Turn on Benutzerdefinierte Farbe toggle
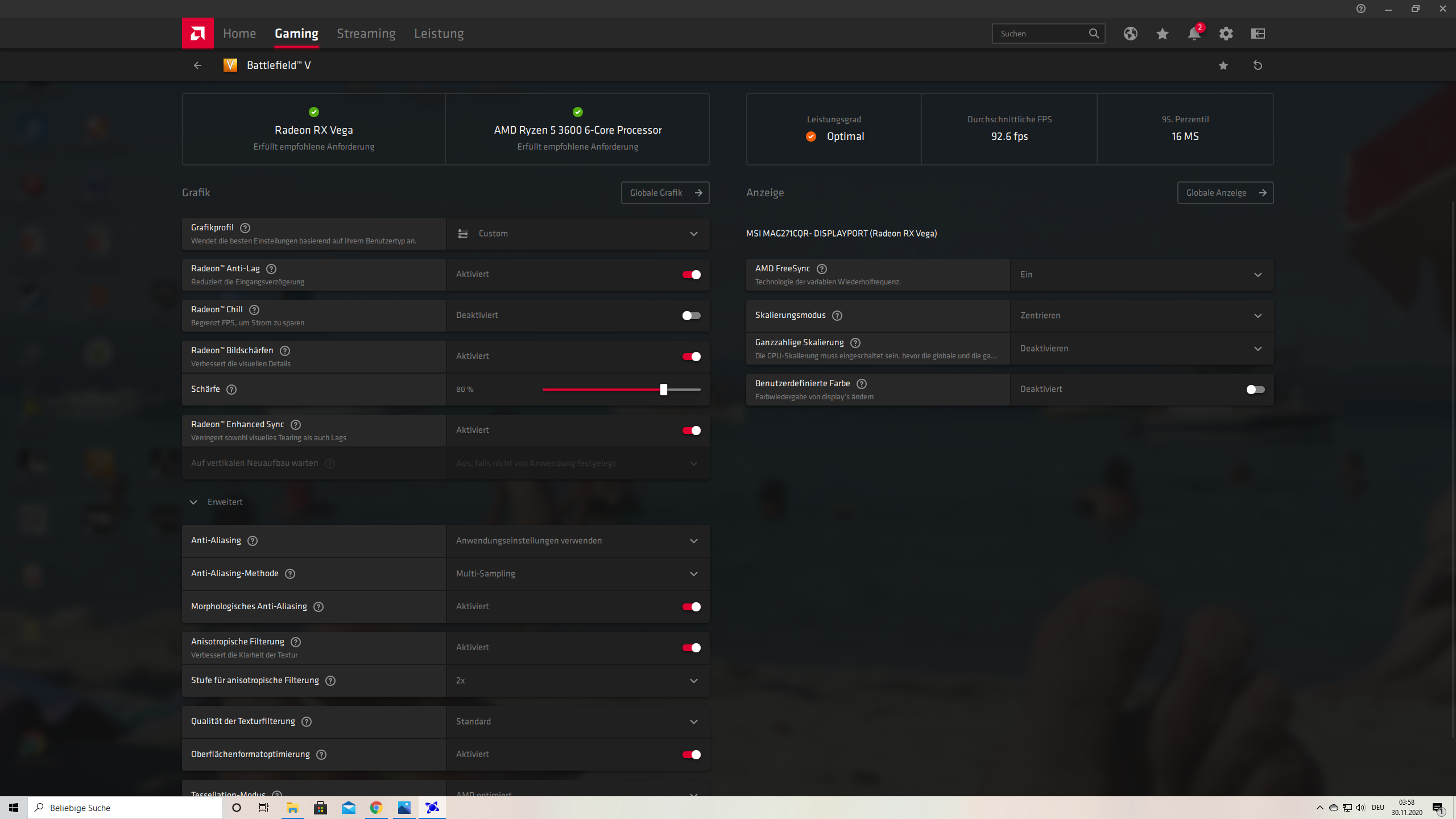 coord(1255,390)
